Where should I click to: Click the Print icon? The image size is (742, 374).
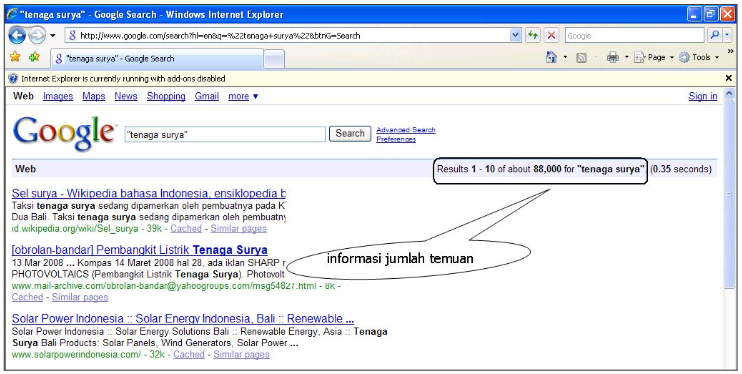[x=613, y=57]
